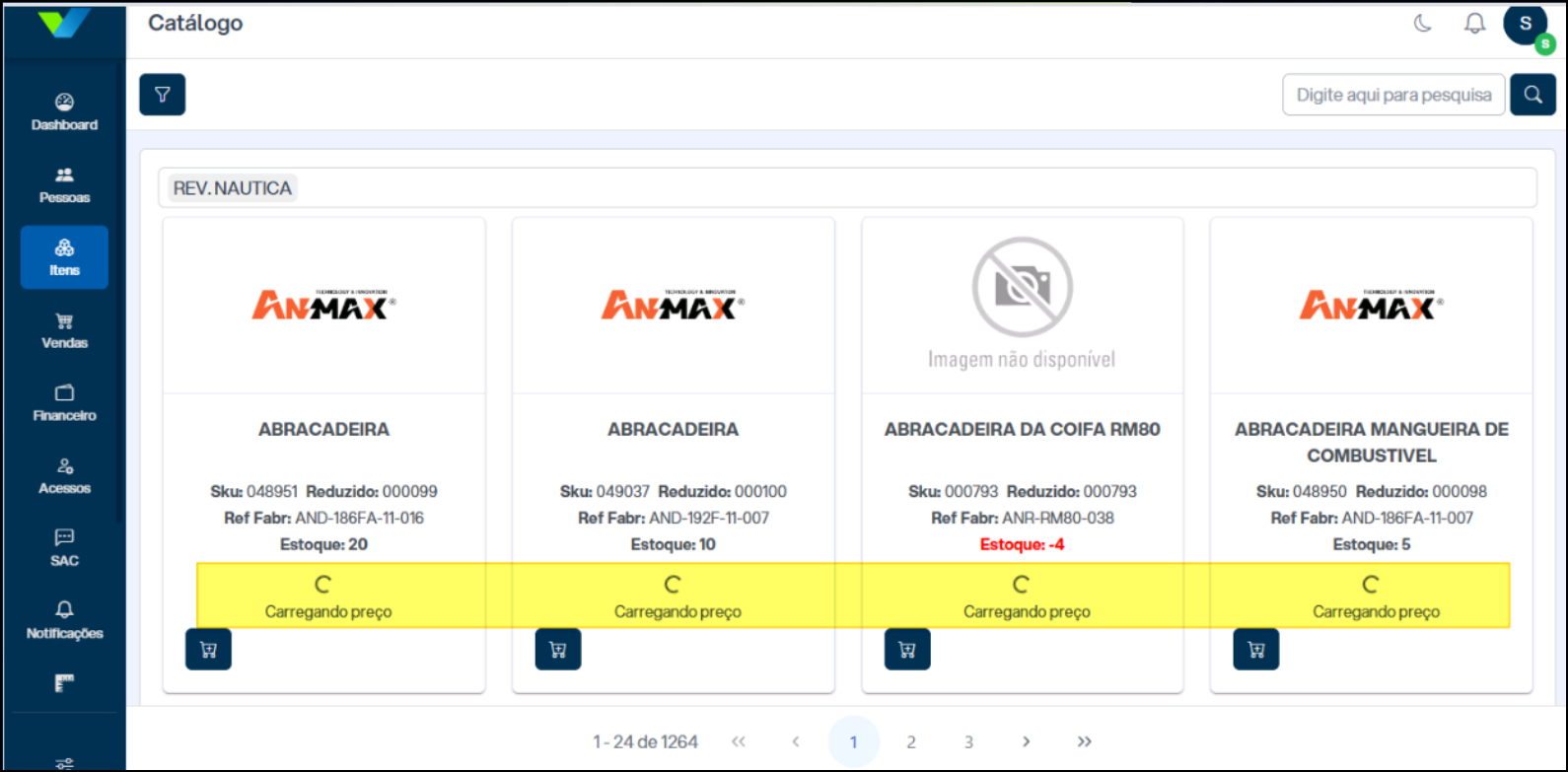The image size is (1568, 772).
Task: Click Reduzido: 000793 text
Action: [x=1072, y=491]
